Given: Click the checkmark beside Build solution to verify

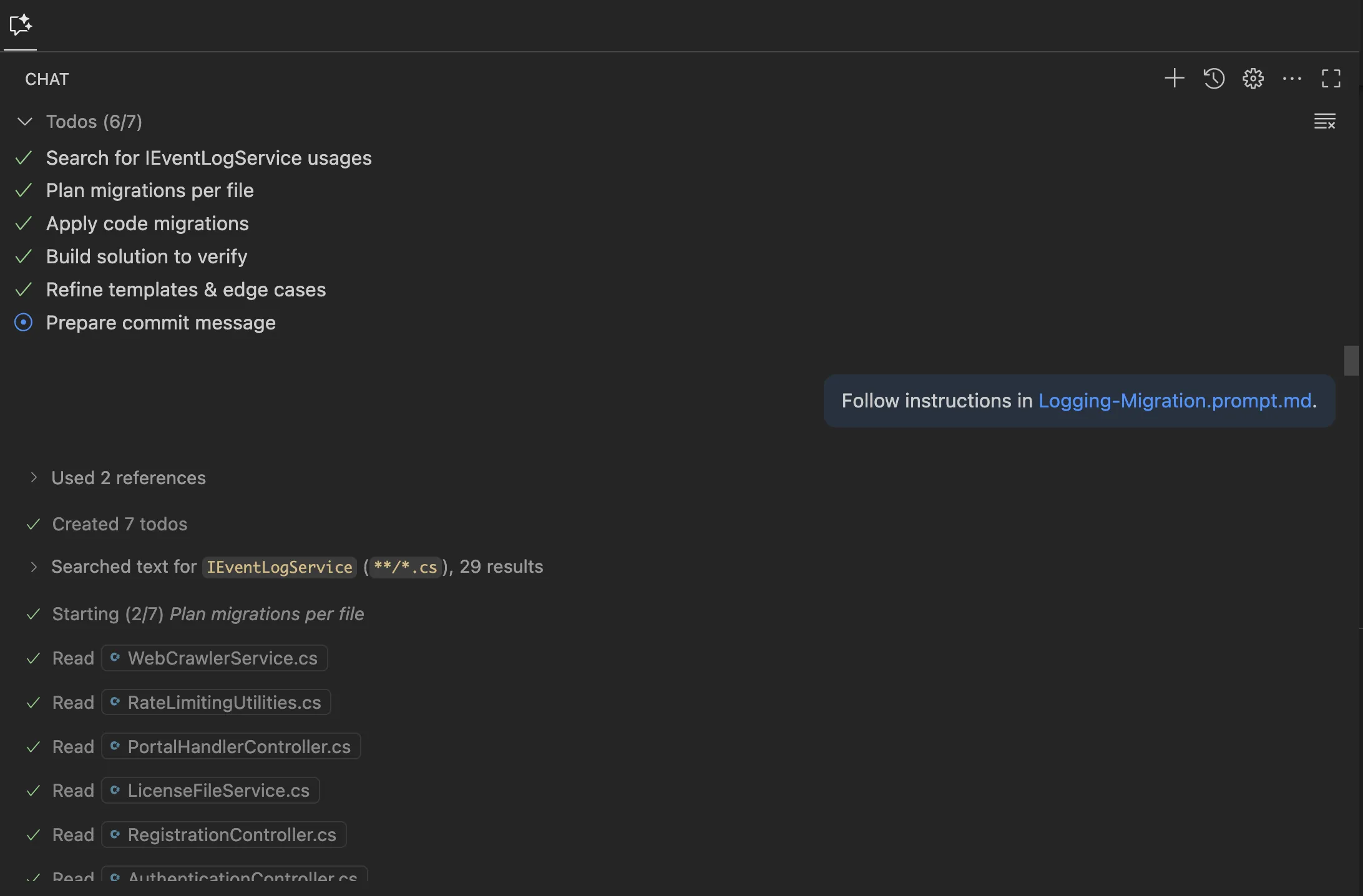Looking at the screenshot, I should tap(24, 256).
